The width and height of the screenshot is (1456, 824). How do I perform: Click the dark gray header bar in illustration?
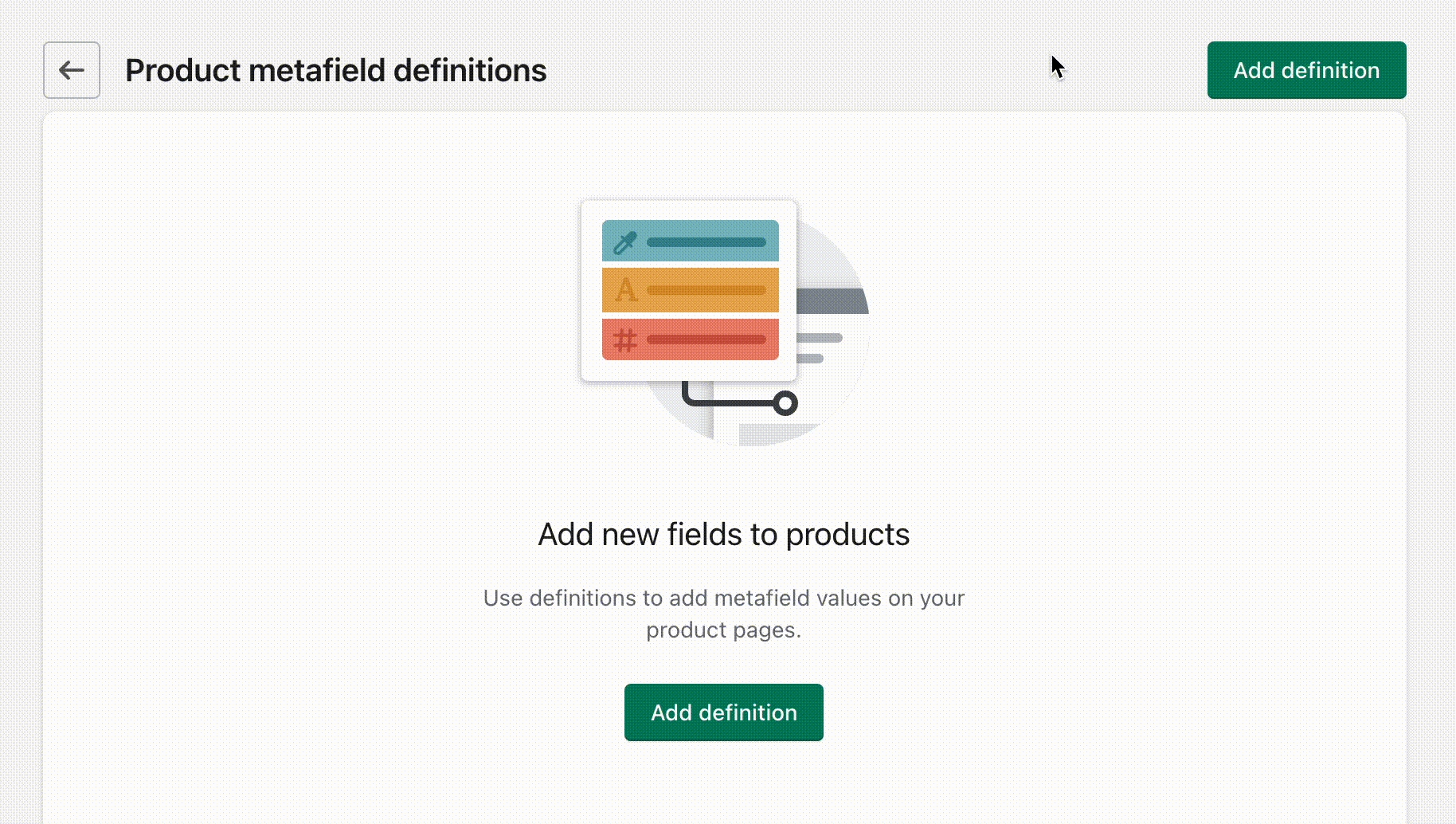pos(832,301)
